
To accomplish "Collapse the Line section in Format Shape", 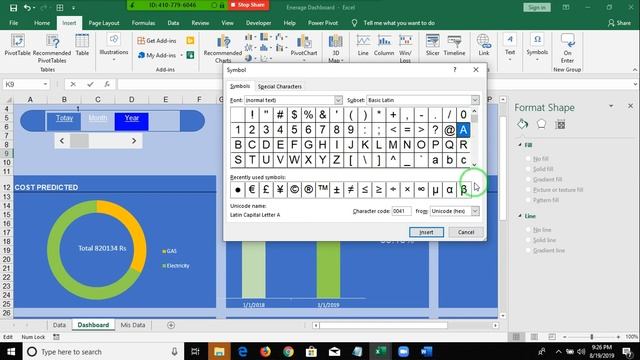I will coord(520,216).
